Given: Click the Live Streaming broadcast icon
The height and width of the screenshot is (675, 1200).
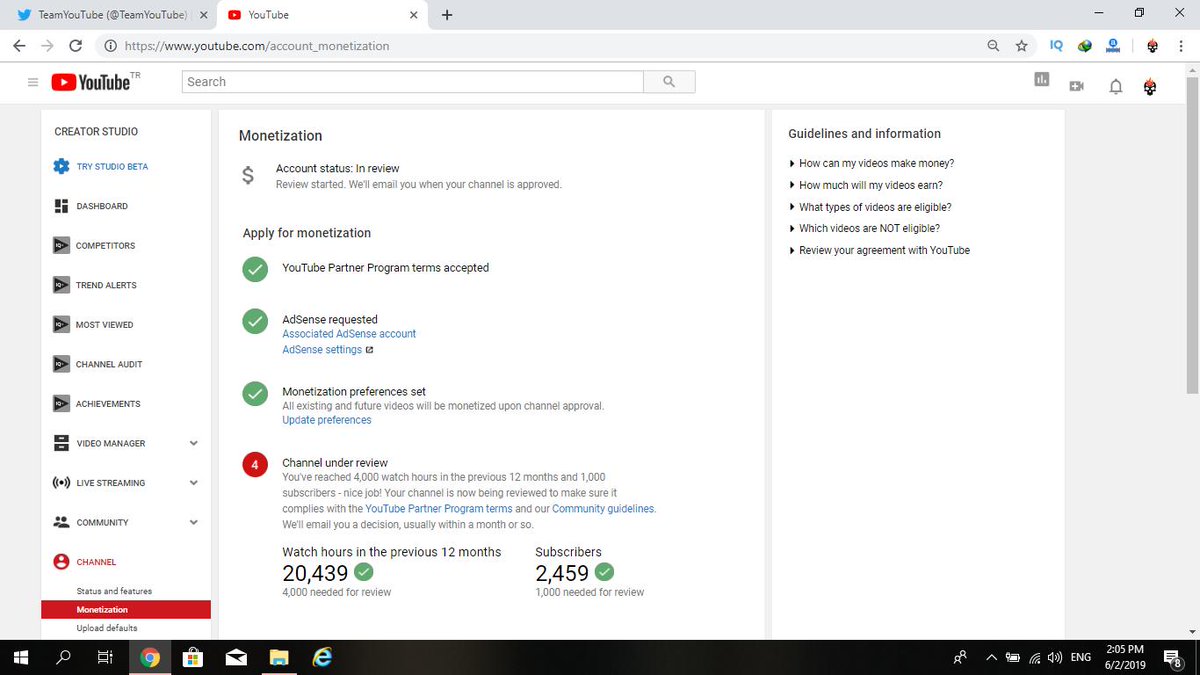Looking at the screenshot, I should (61, 483).
